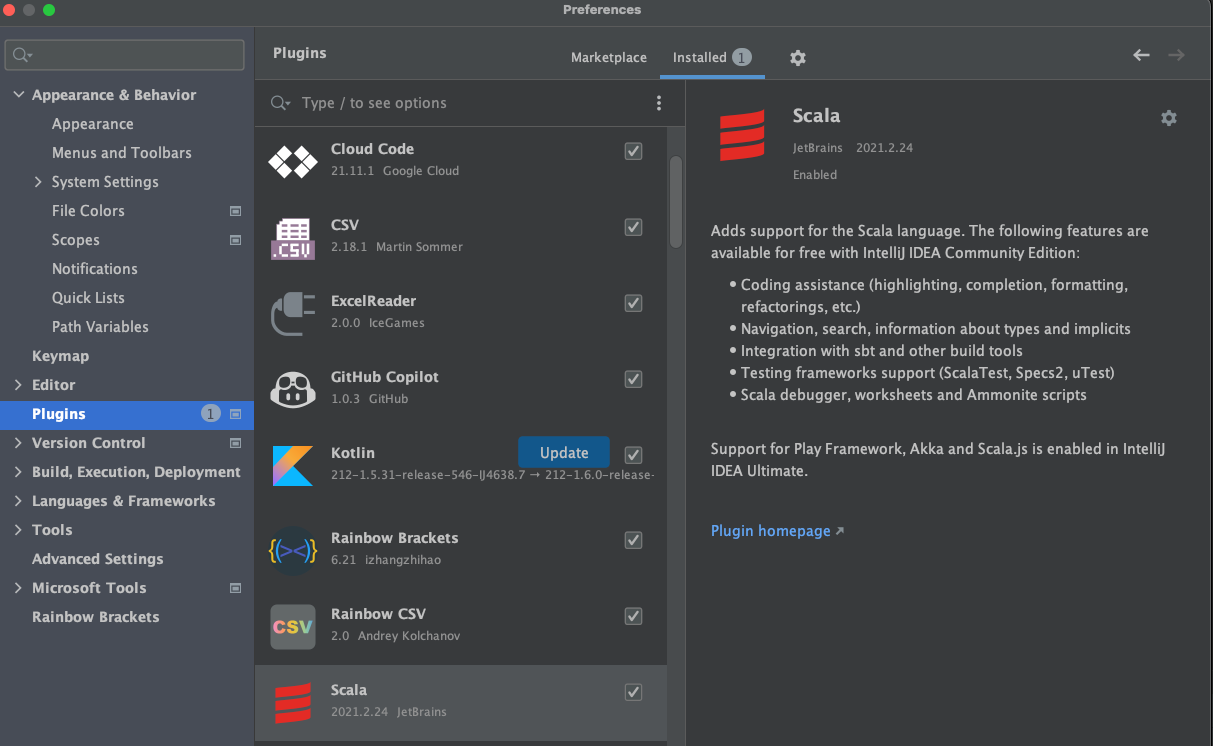Expand the Editor settings tree
The width and height of the screenshot is (1213, 746).
click(18, 384)
